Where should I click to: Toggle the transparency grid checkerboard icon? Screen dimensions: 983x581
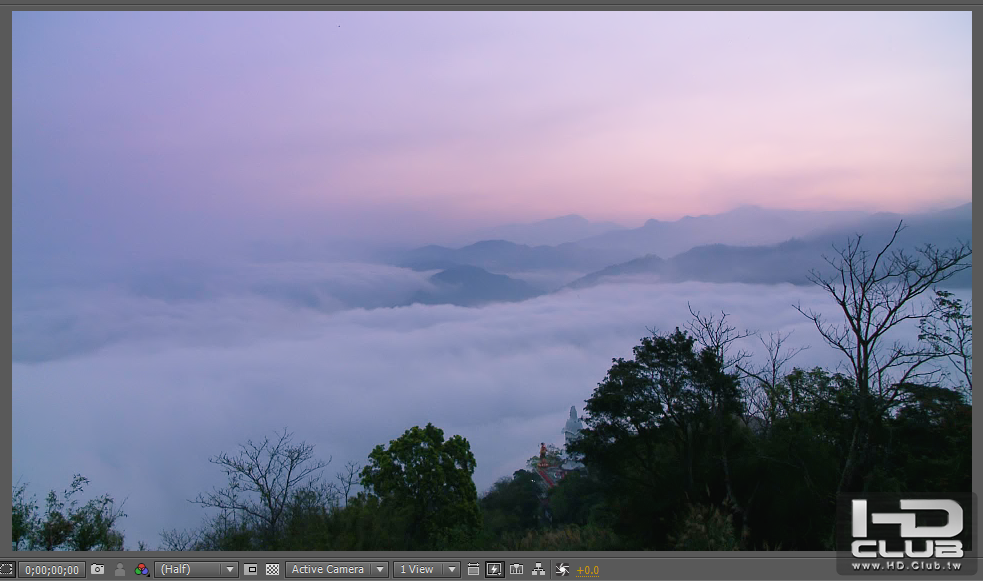coord(273,569)
